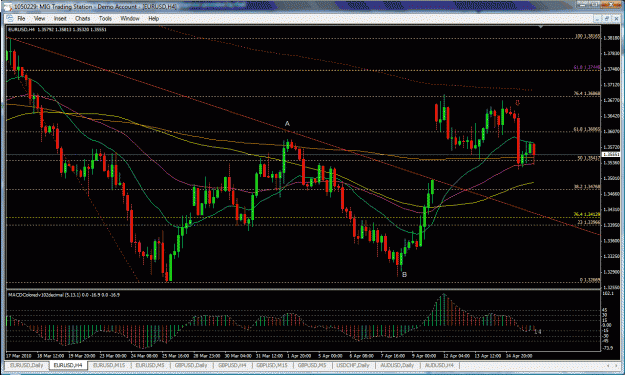
Task: Open the AUDUSD,Daily chart tab
Action: (x=397, y=365)
